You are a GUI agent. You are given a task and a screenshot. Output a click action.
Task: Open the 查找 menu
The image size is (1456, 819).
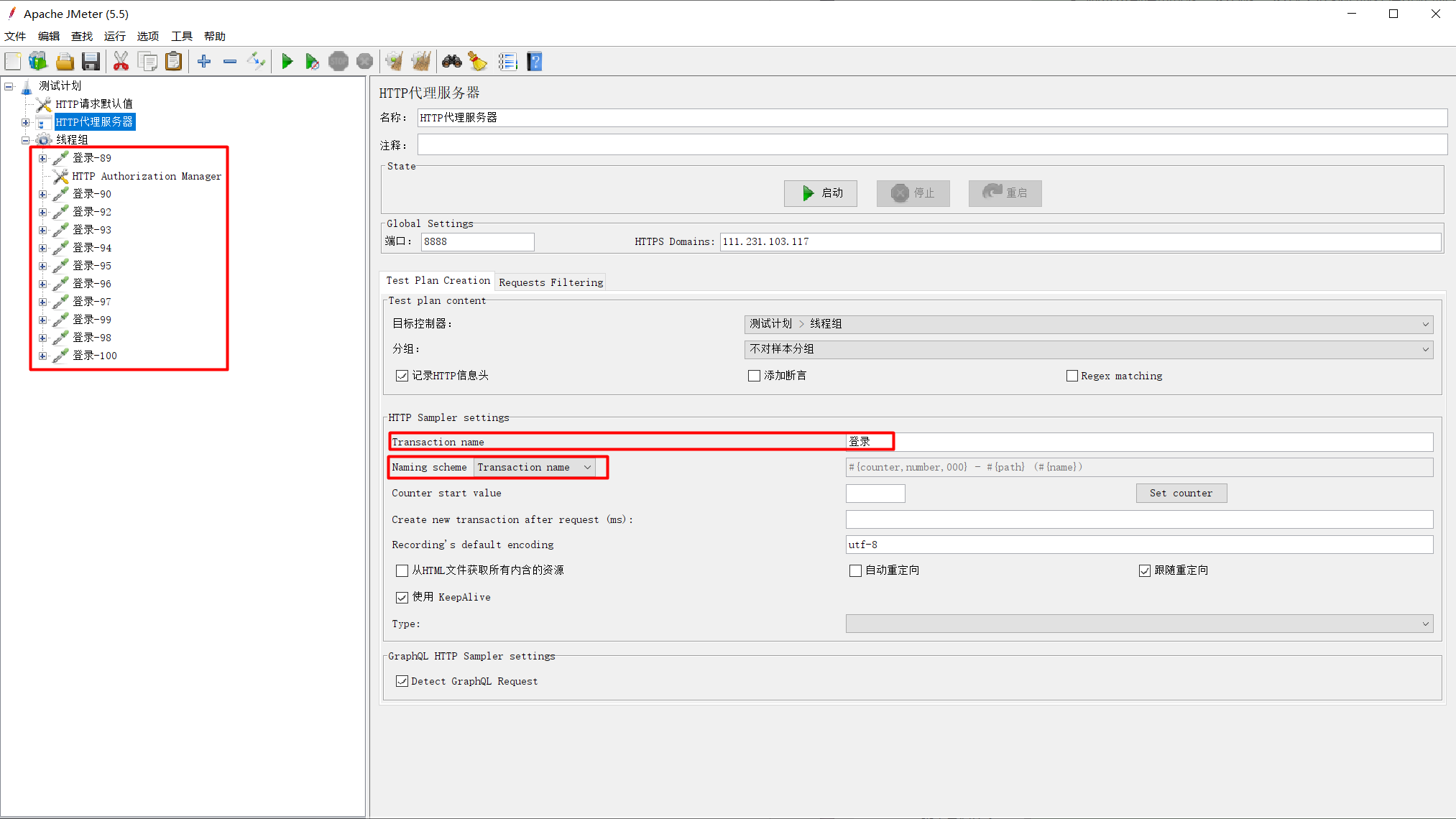pos(82,36)
